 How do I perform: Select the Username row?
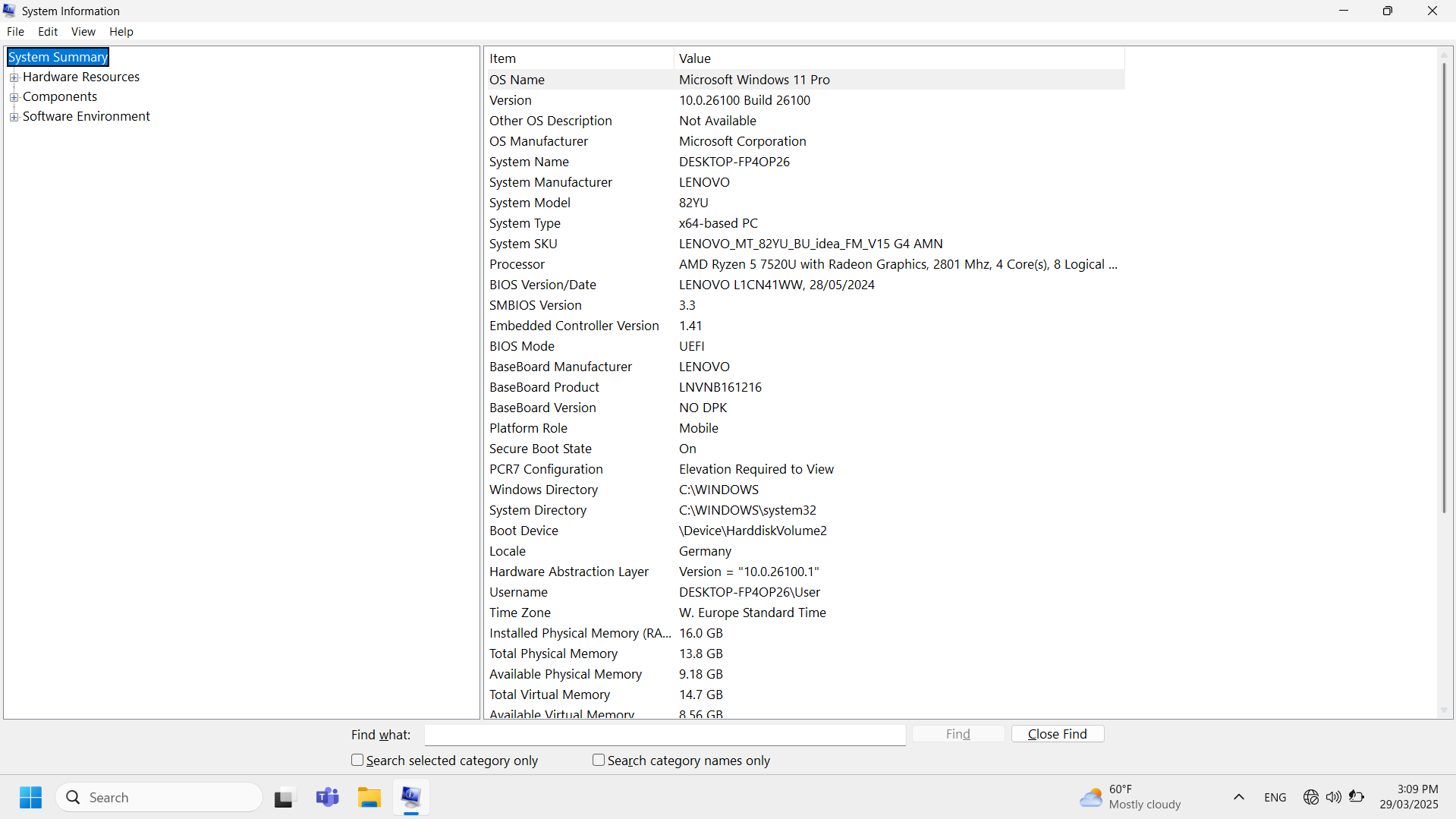pos(805,592)
